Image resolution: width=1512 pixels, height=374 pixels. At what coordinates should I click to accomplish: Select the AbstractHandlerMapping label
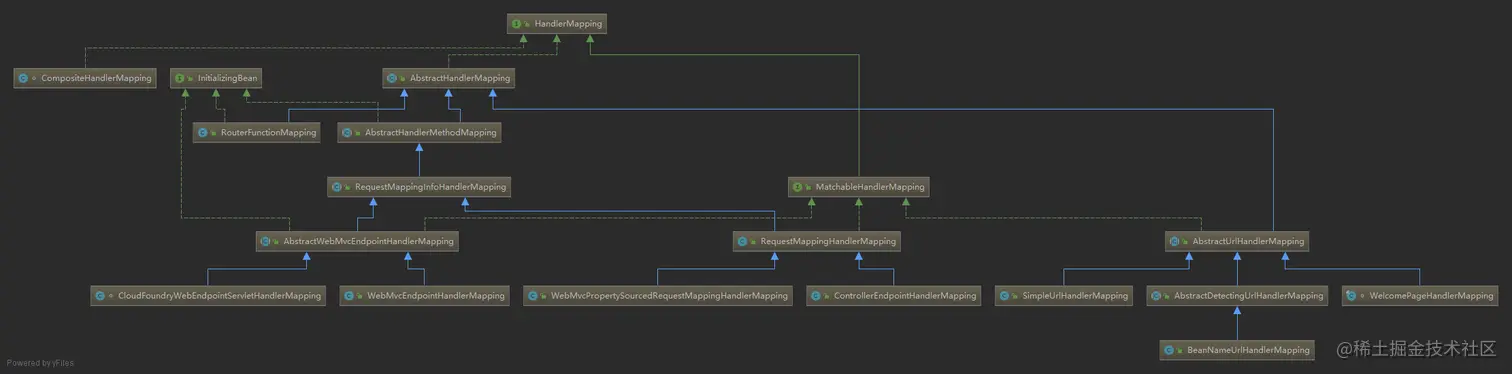[460, 78]
